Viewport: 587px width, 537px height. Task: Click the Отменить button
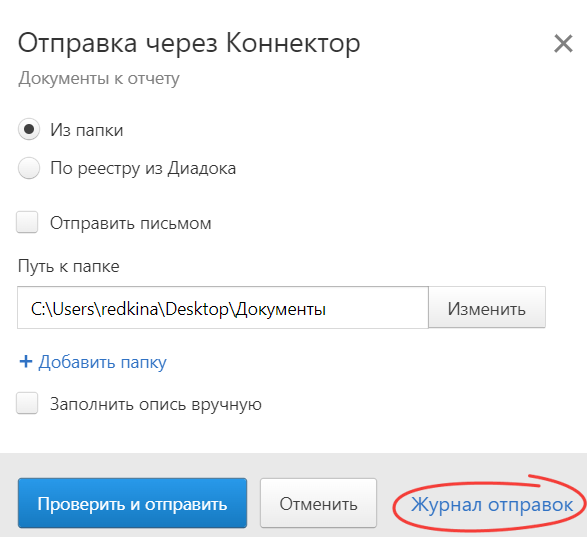click(319, 503)
